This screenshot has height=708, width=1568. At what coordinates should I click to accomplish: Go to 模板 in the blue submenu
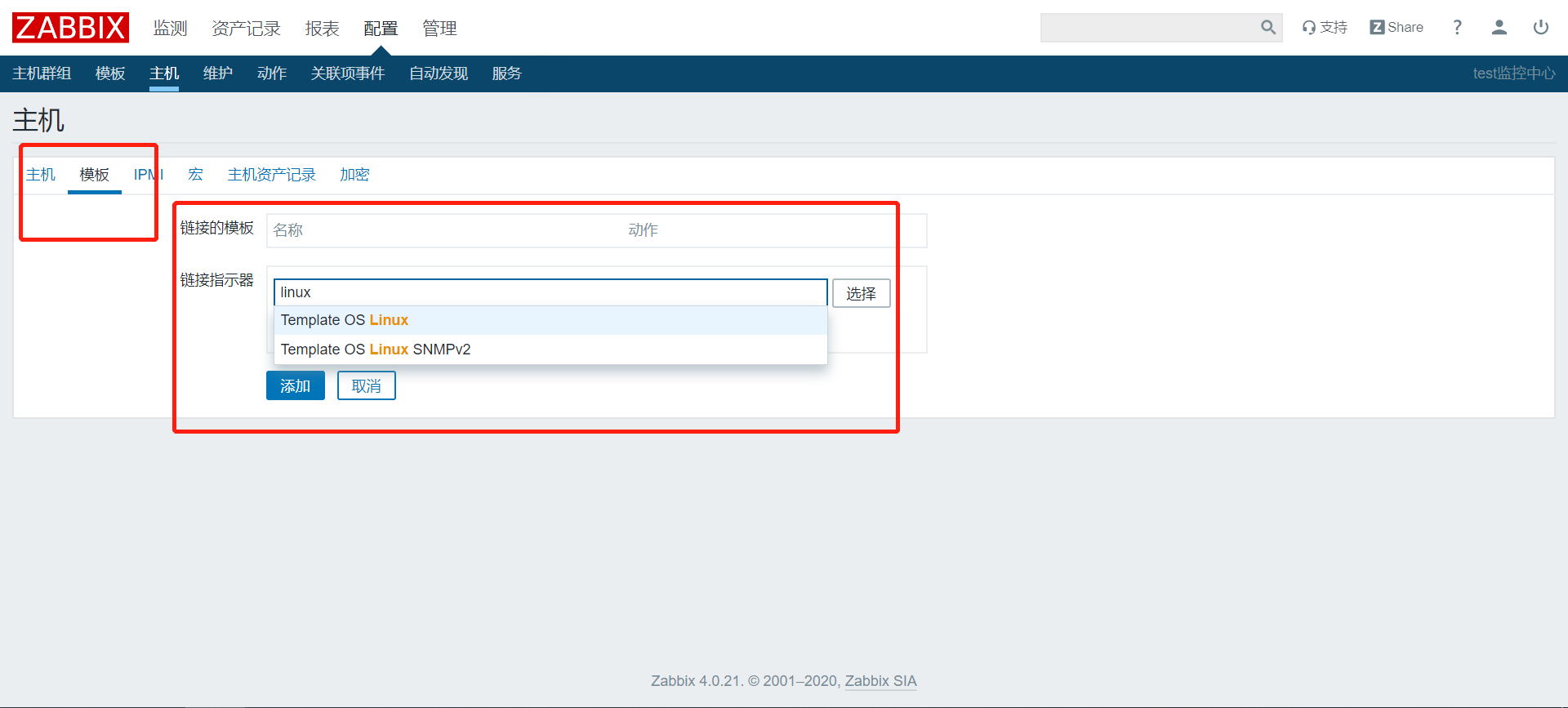(x=110, y=73)
